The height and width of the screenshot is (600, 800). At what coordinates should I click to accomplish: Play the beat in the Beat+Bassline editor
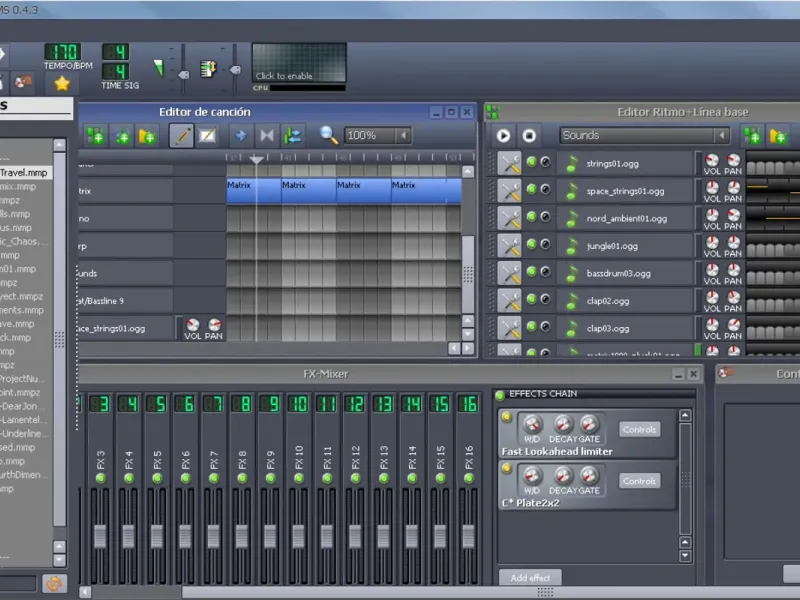tap(503, 135)
